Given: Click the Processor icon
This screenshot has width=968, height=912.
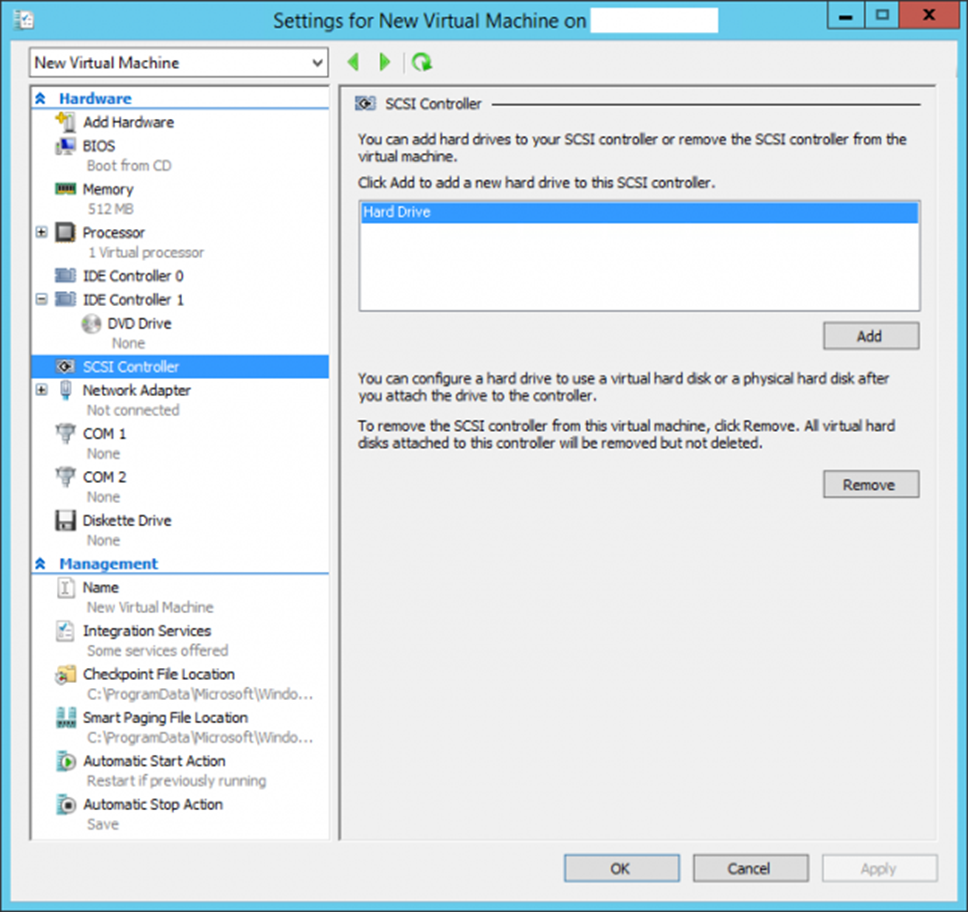Looking at the screenshot, I should coord(65,232).
